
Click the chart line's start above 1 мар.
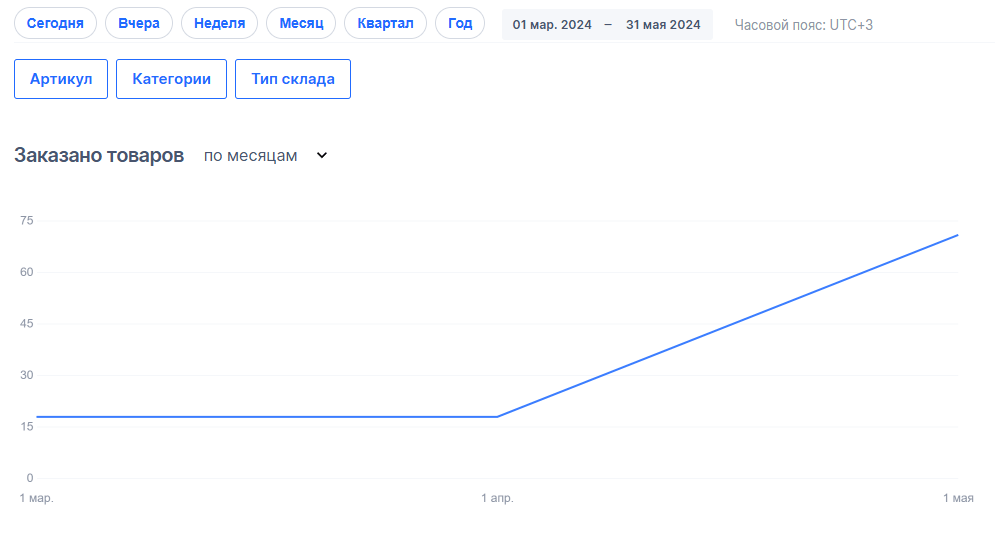coord(36,416)
